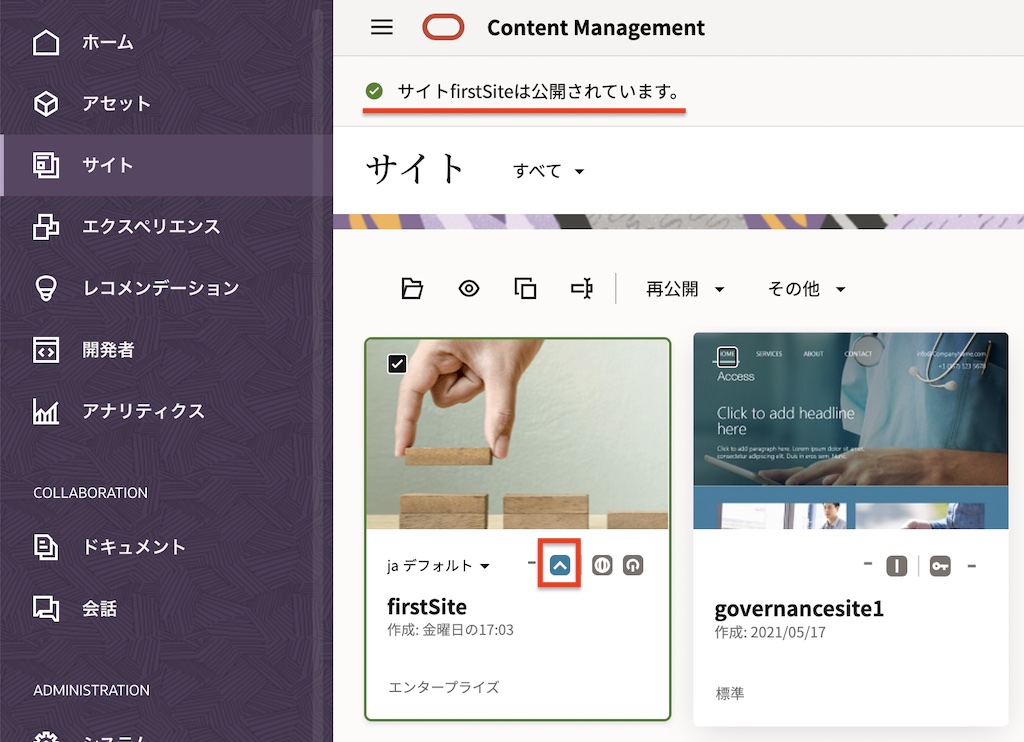
Task: Toggle the takedown status icon on firstSite
Action: point(631,565)
